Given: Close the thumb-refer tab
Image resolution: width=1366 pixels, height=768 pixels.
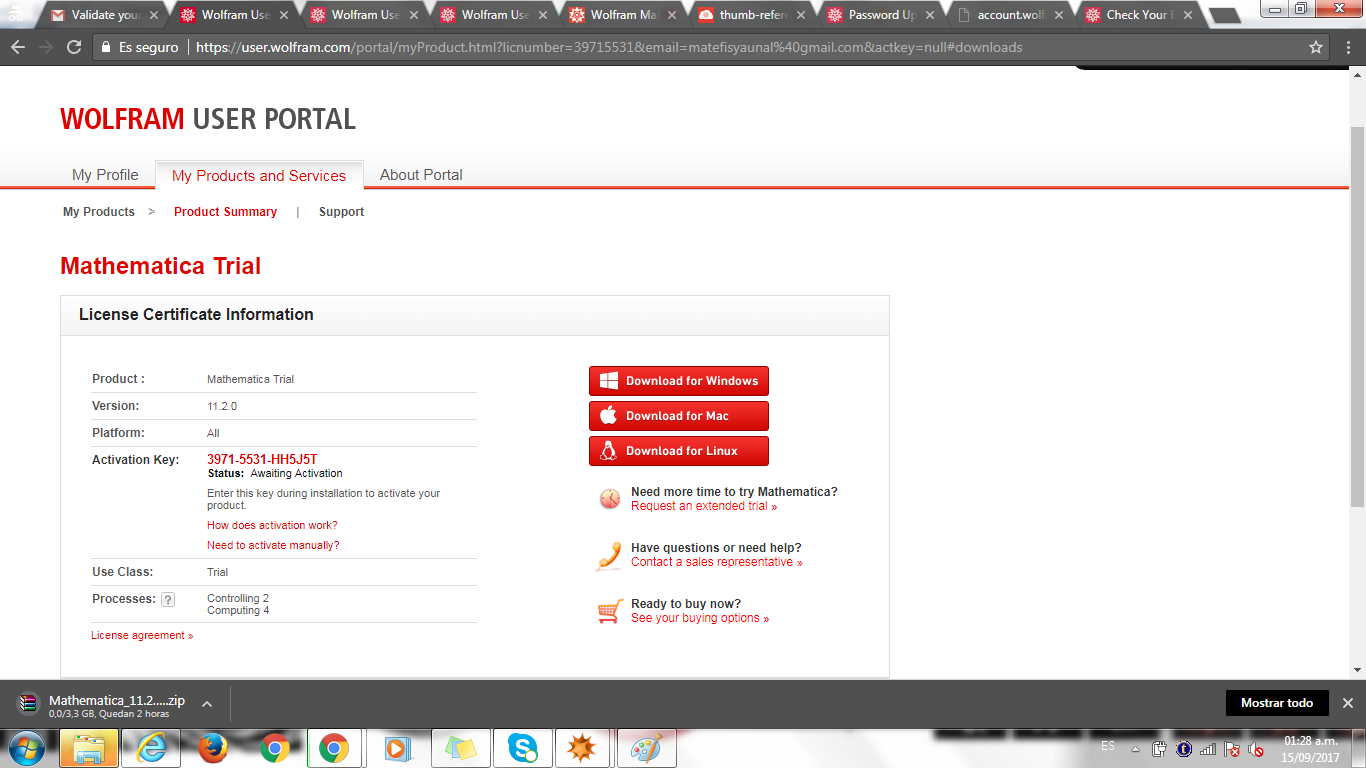Looking at the screenshot, I should [800, 15].
